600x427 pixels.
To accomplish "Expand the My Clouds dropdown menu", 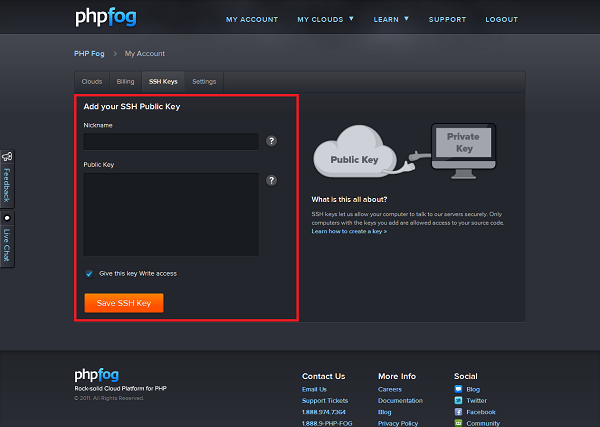I will coord(325,19).
